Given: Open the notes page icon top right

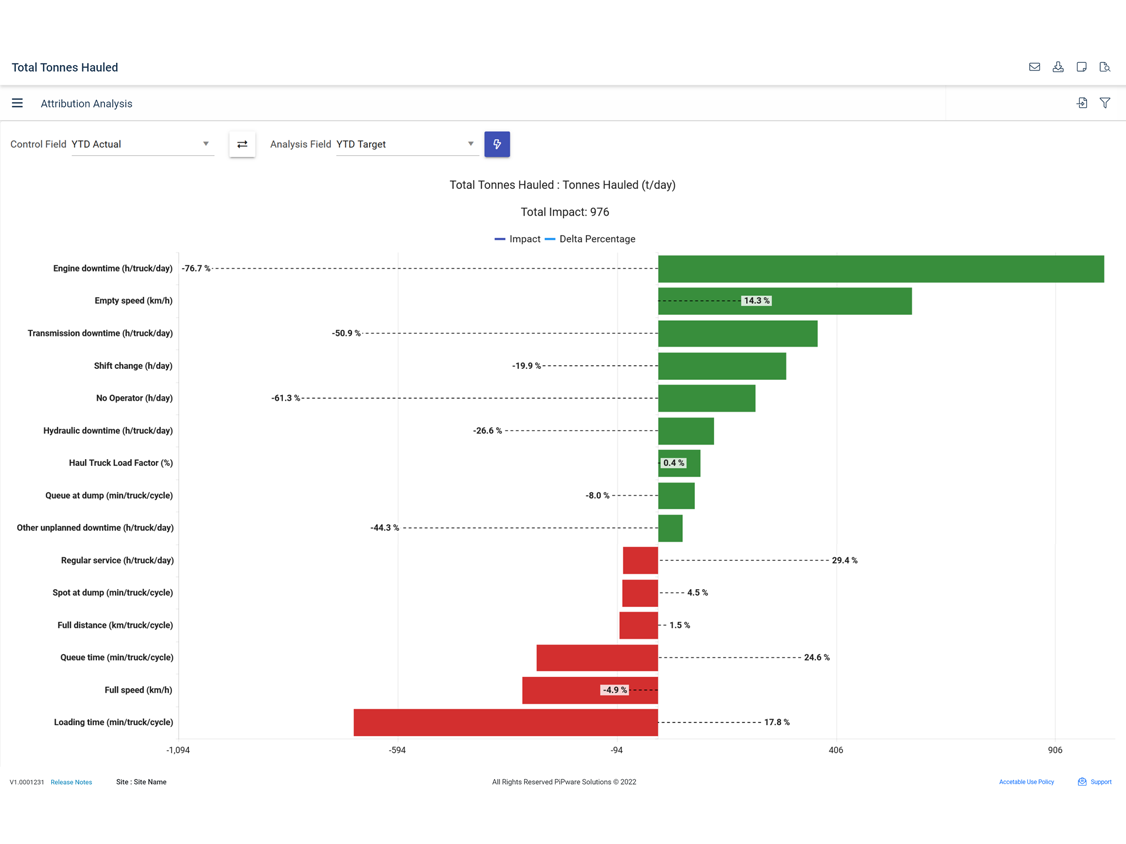Looking at the screenshot, I should click(1081, 67).
